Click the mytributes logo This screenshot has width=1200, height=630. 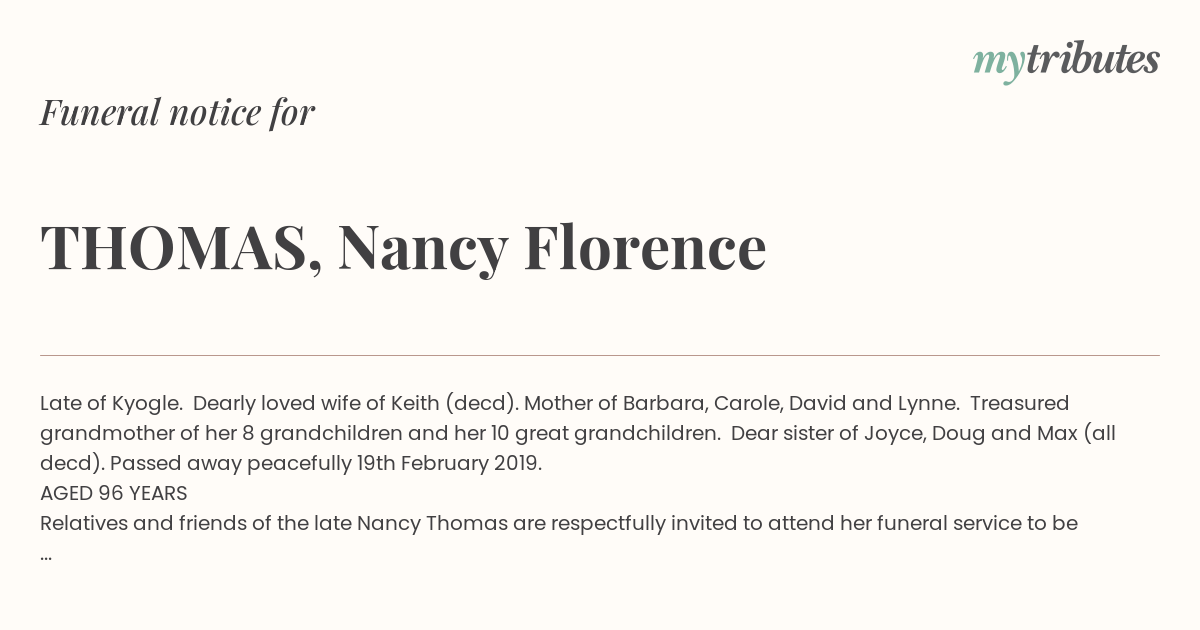point(1066,62)
